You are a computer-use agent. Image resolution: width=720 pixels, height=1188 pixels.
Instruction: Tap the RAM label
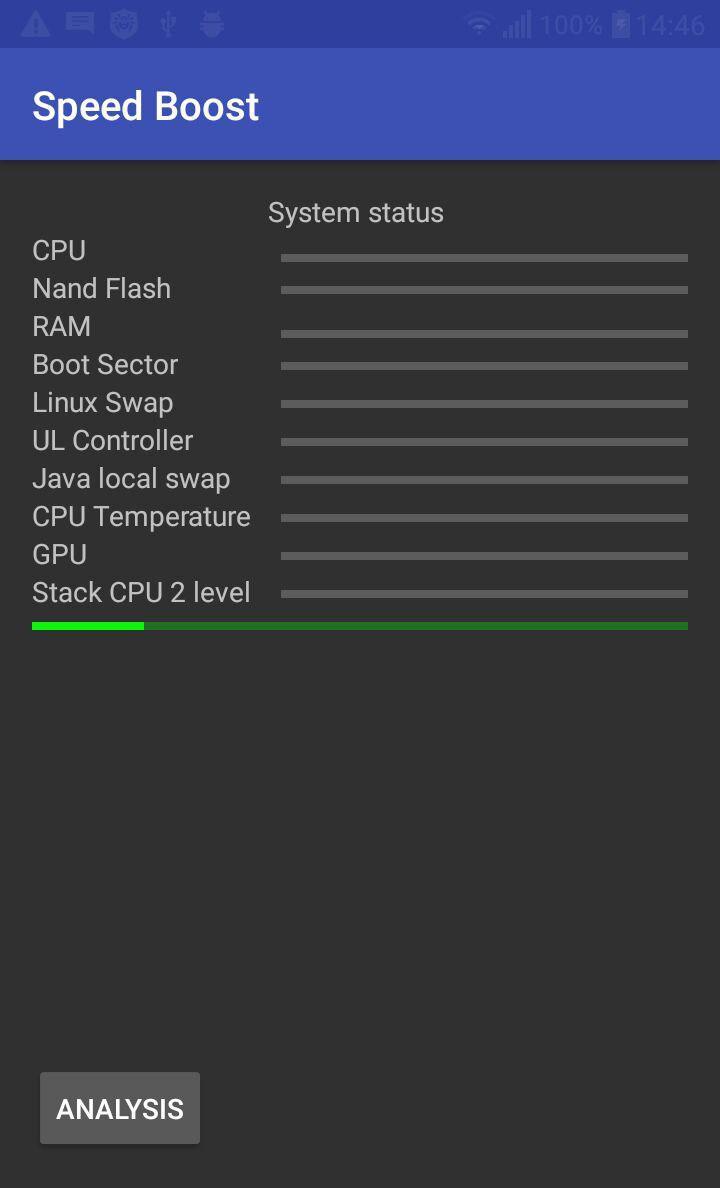coord(61,327)
